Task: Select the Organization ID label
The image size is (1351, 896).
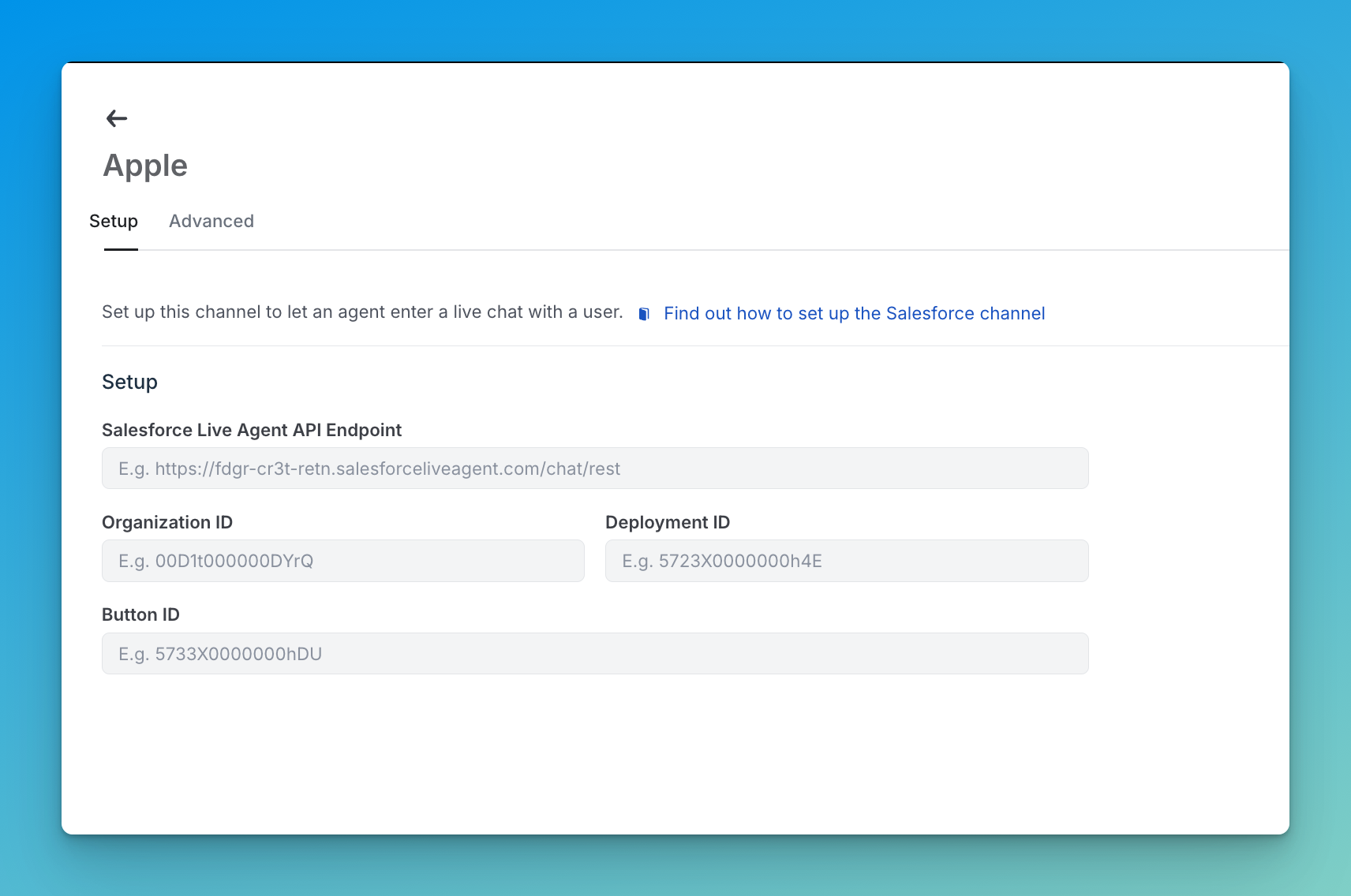Action: tap(167, 522)
